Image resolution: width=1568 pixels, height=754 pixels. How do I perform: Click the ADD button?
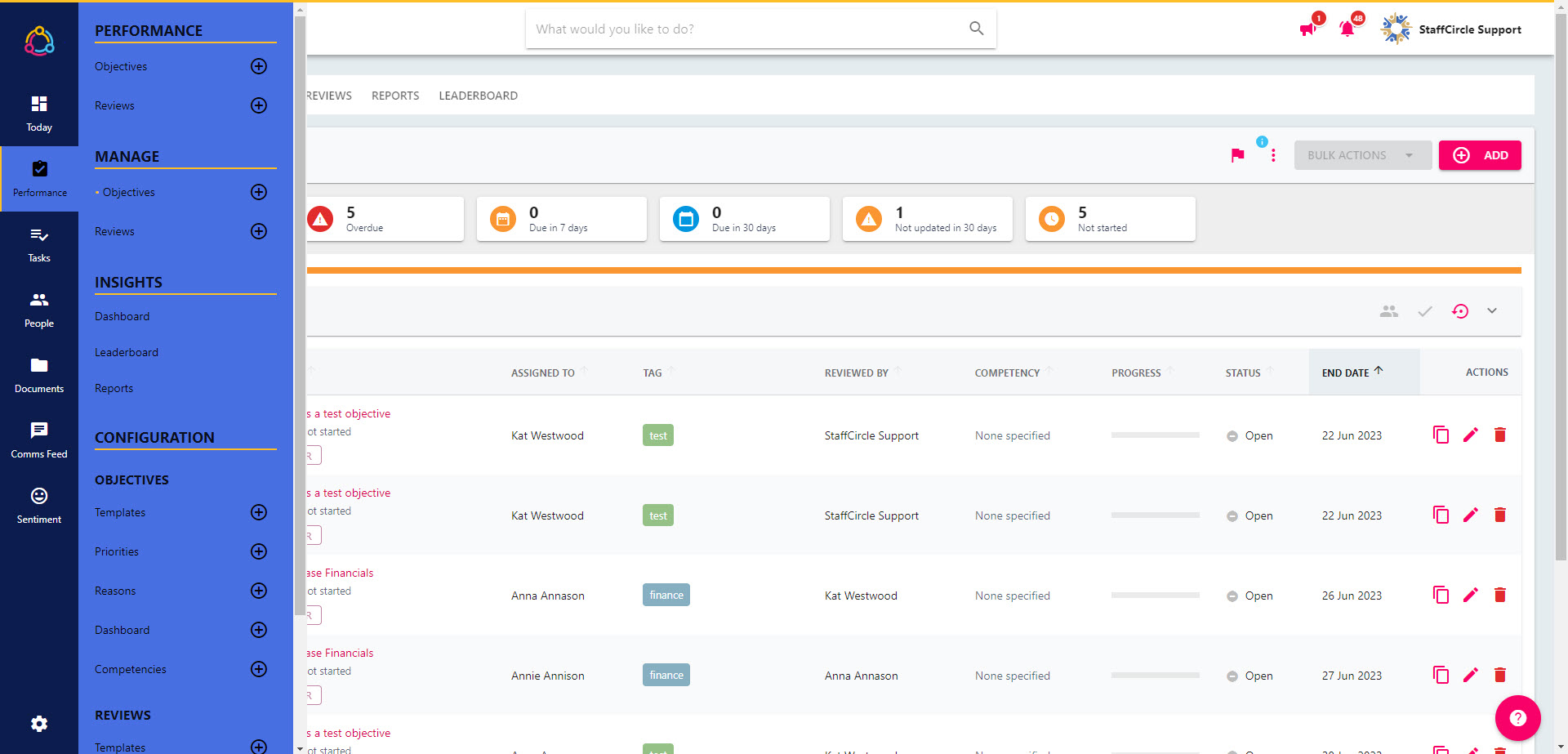[x=1480, y=155]
